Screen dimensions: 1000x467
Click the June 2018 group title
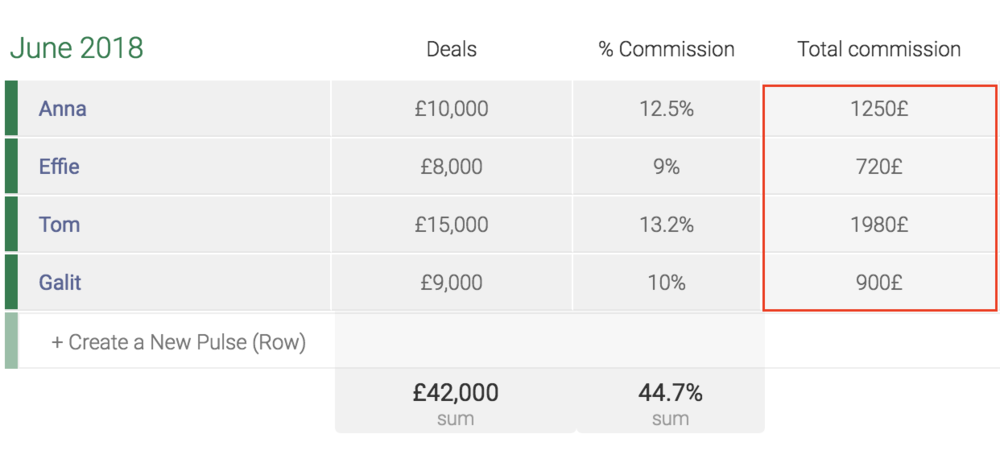pos(77,48)
